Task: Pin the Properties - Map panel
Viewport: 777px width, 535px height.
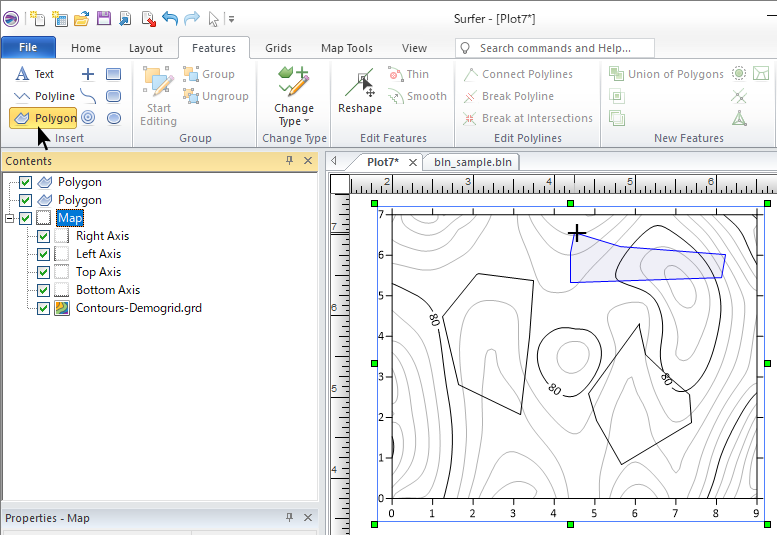Action: coord(289,518)
